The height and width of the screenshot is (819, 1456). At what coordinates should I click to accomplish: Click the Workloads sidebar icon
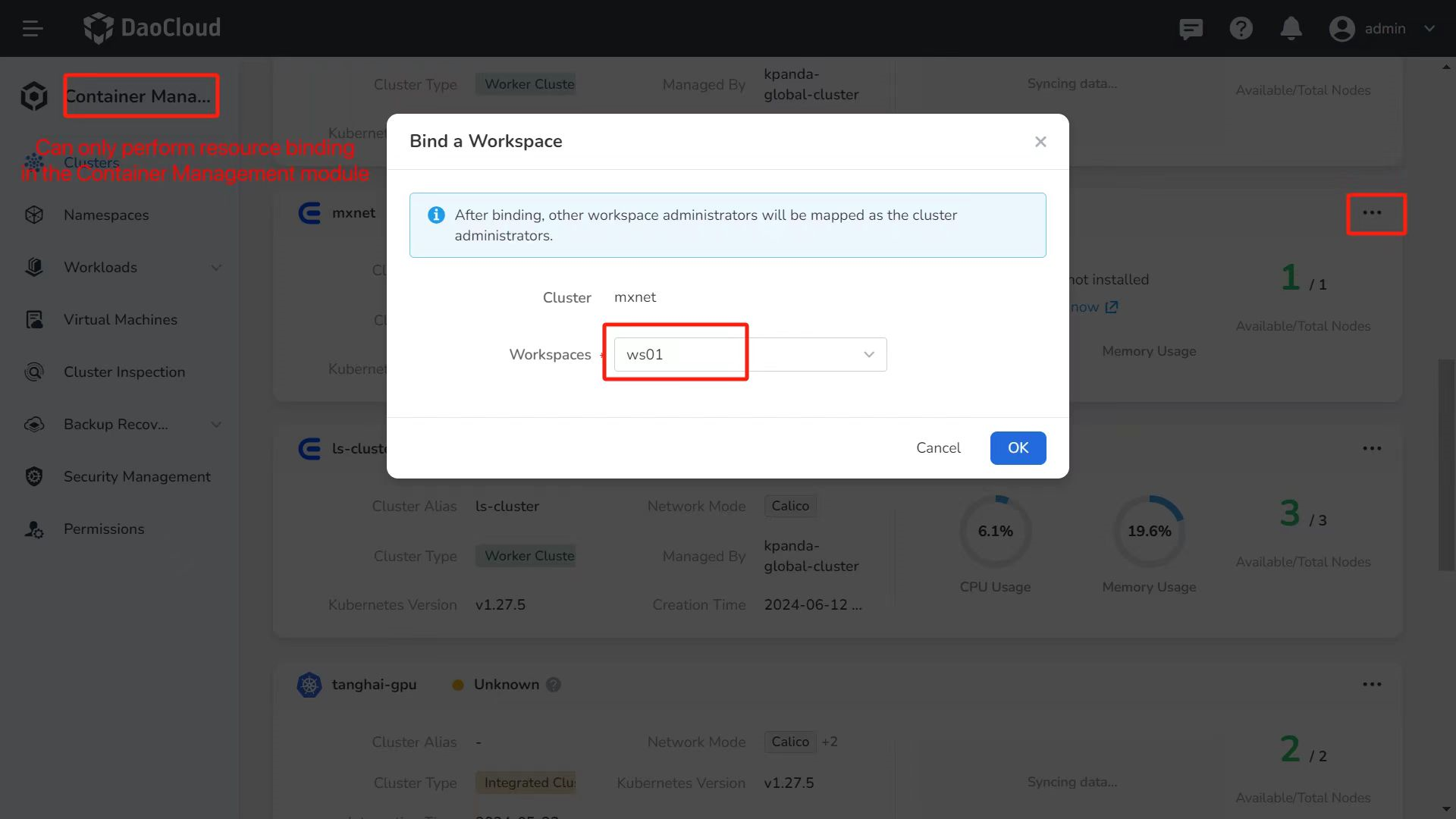(x=33, y=267)
